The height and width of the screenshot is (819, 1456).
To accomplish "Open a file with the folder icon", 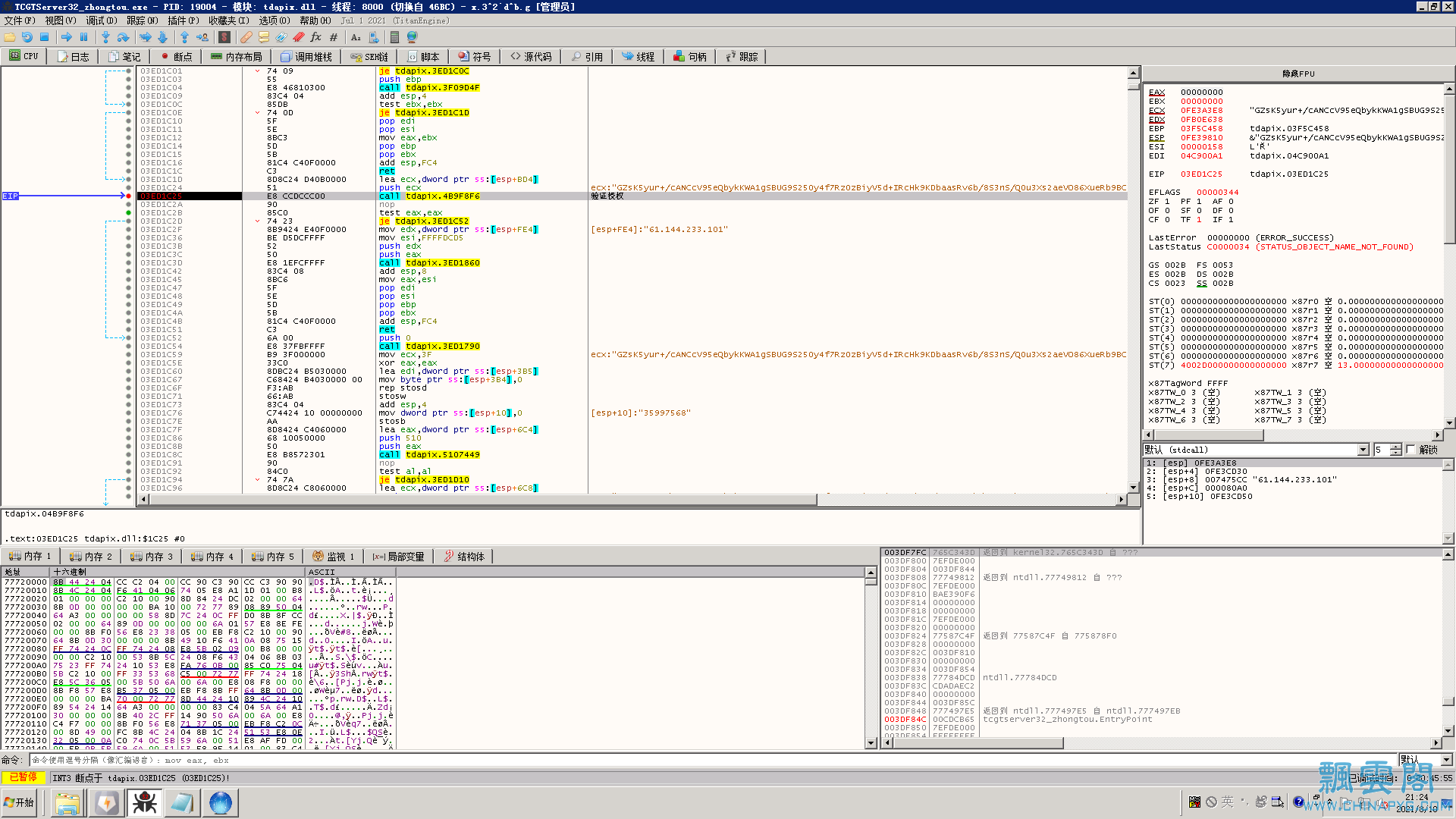I will tap(10, 37).
